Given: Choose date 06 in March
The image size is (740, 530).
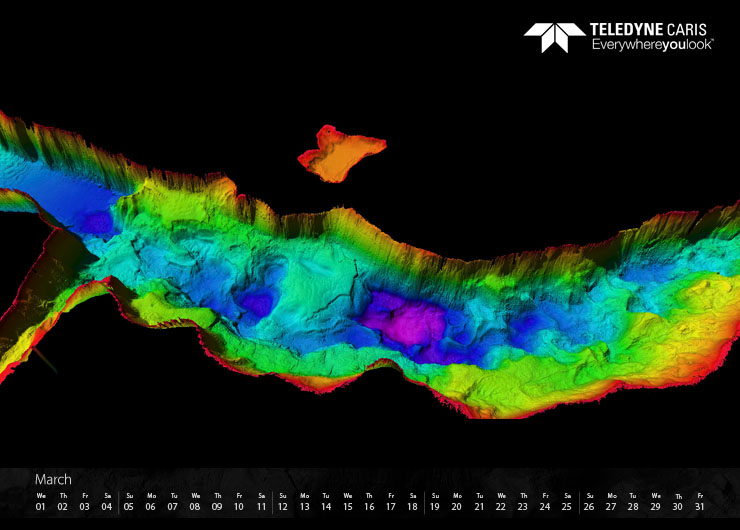Looking at the screenshot, I should coord(151,506).
